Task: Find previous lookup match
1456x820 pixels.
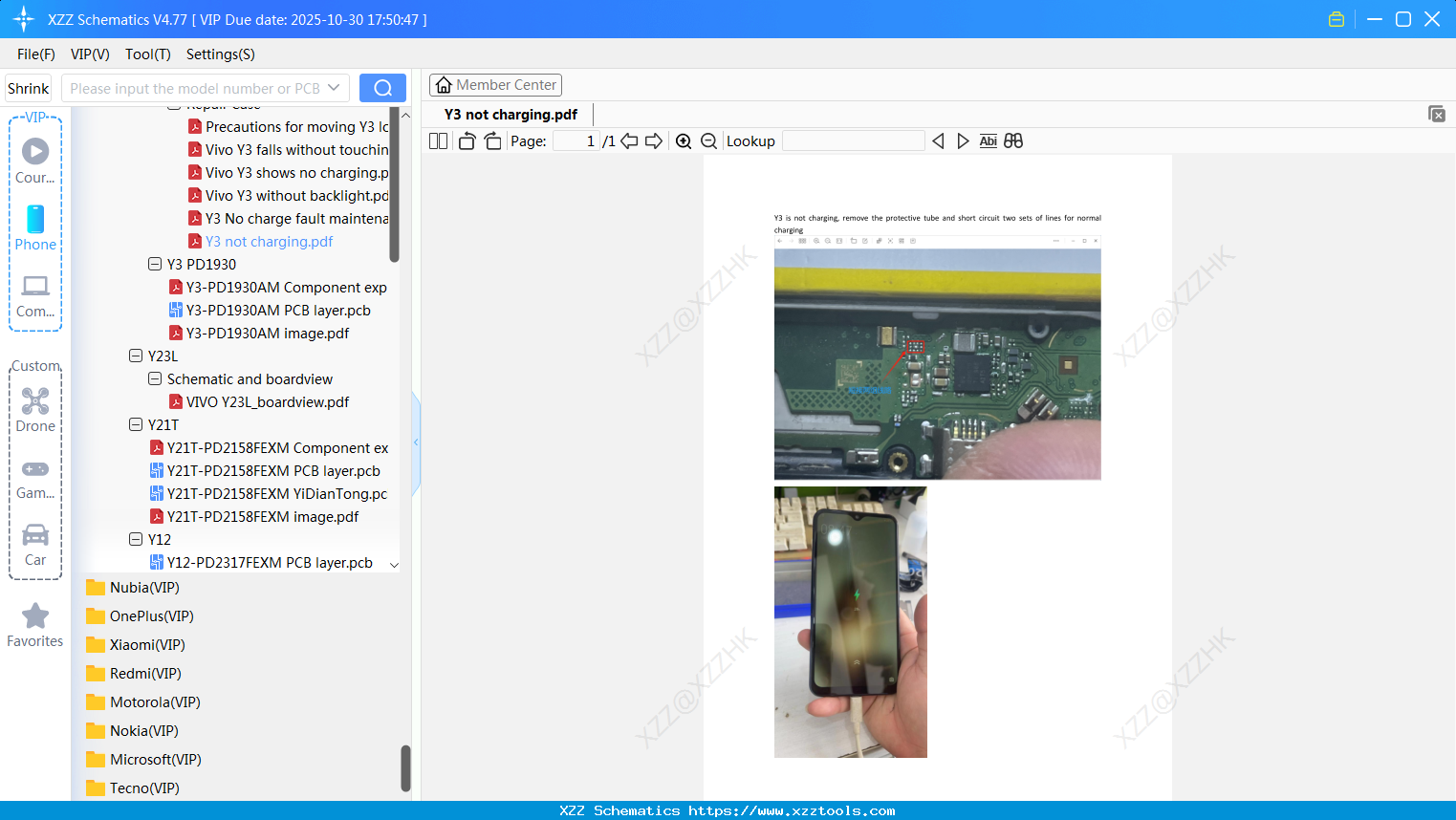Action: click(x=938, y=140)
